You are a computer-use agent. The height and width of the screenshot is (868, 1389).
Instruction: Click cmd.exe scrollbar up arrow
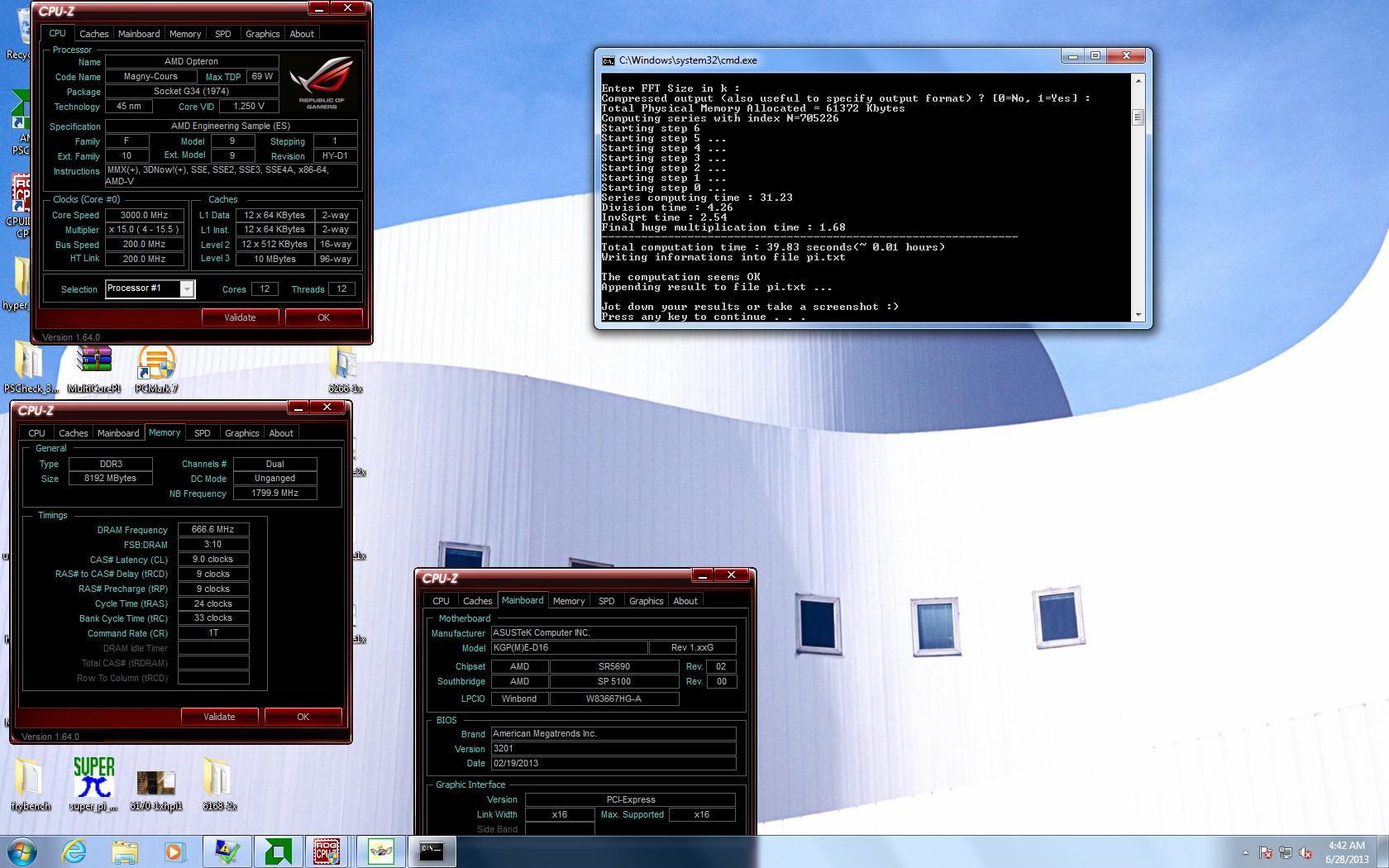[1138, 81]
